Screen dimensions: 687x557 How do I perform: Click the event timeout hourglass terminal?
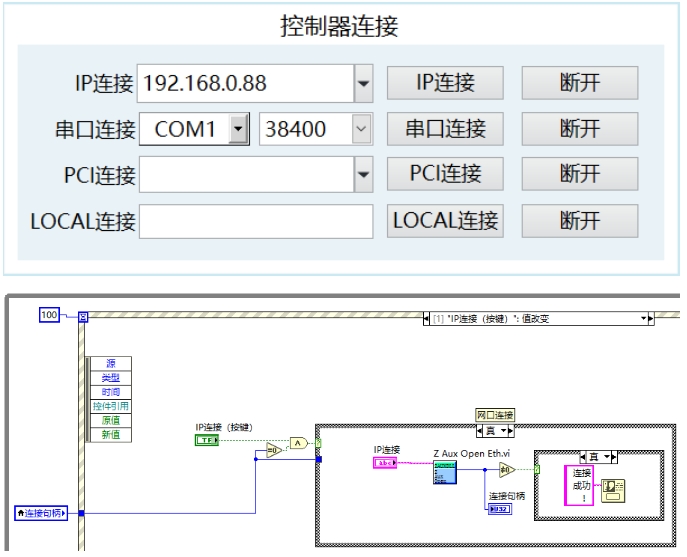83,316
